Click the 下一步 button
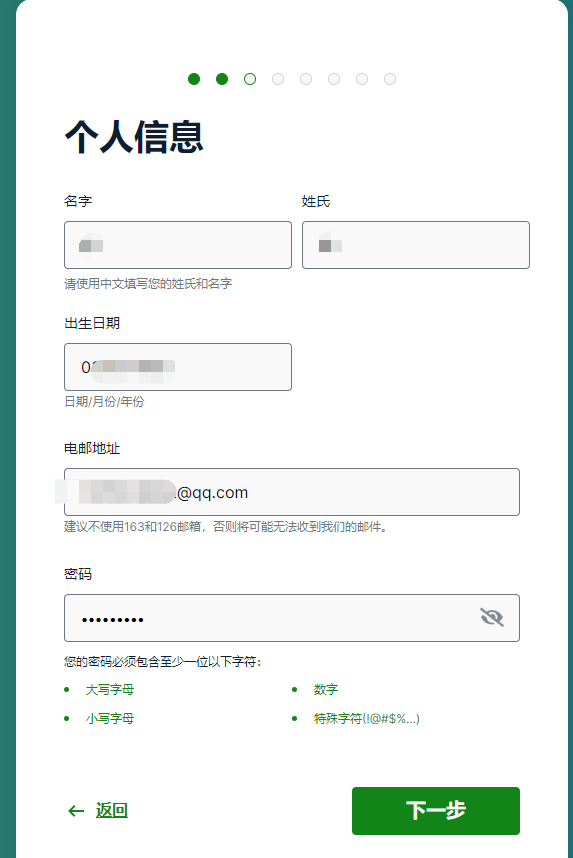The image size is (573, 858). pyautogui.click(x=436, y=811)
